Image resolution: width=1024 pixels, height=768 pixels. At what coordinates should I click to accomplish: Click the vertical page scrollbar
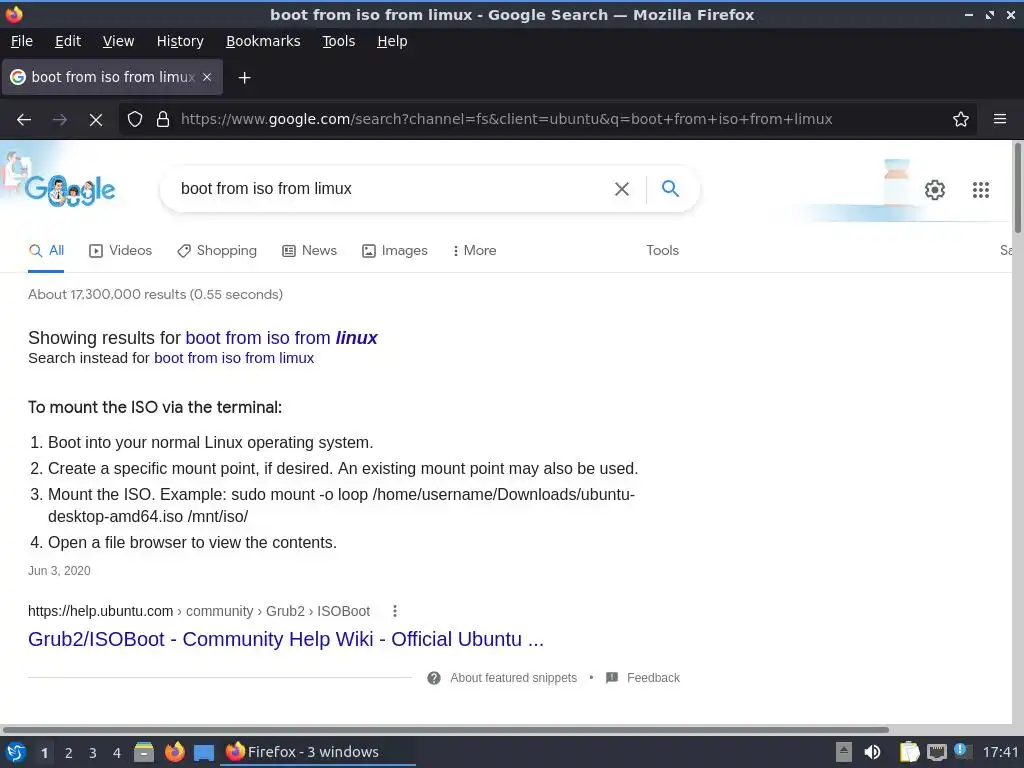tap(1017, 188)
